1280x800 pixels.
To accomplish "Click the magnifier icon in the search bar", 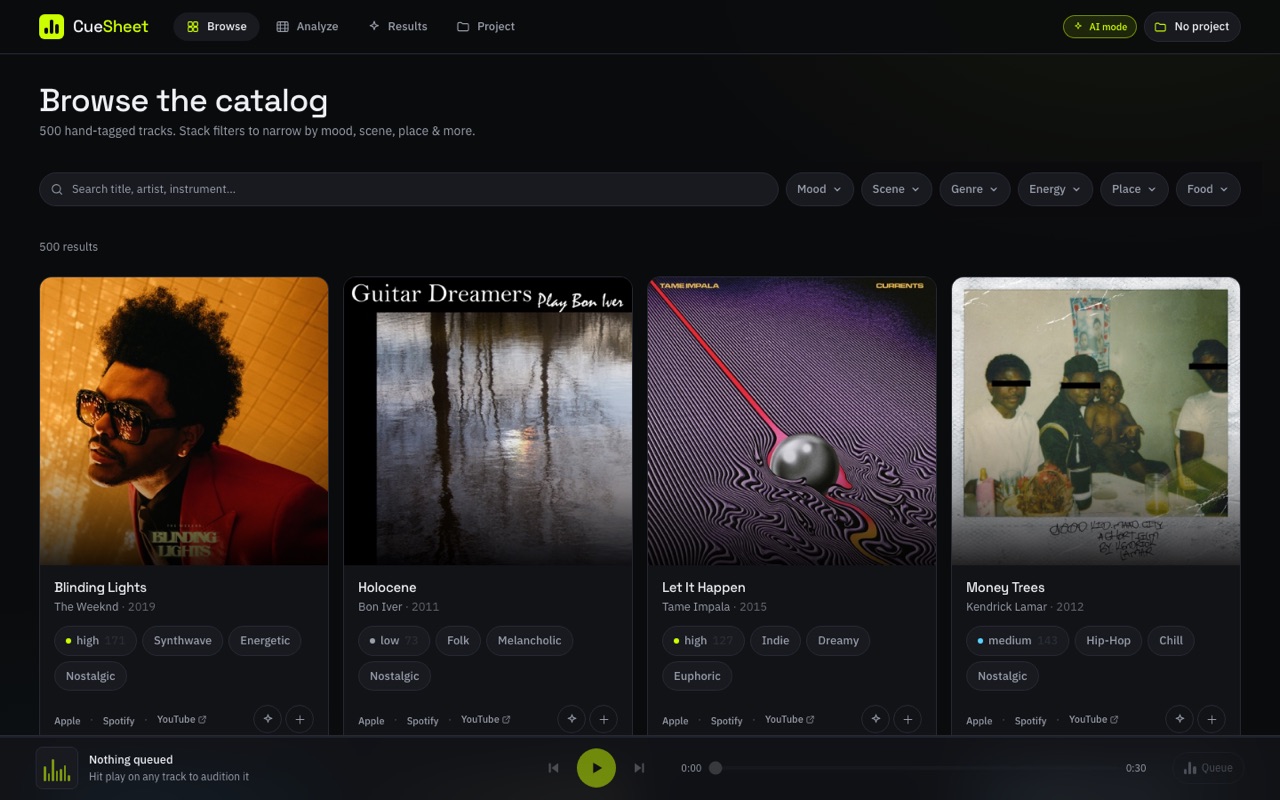I will (57, 189).
